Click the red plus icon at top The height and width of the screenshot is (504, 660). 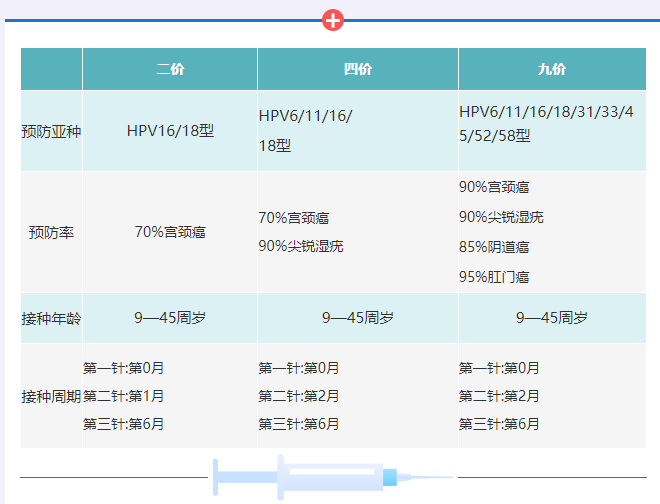click(x=333, y=19)
